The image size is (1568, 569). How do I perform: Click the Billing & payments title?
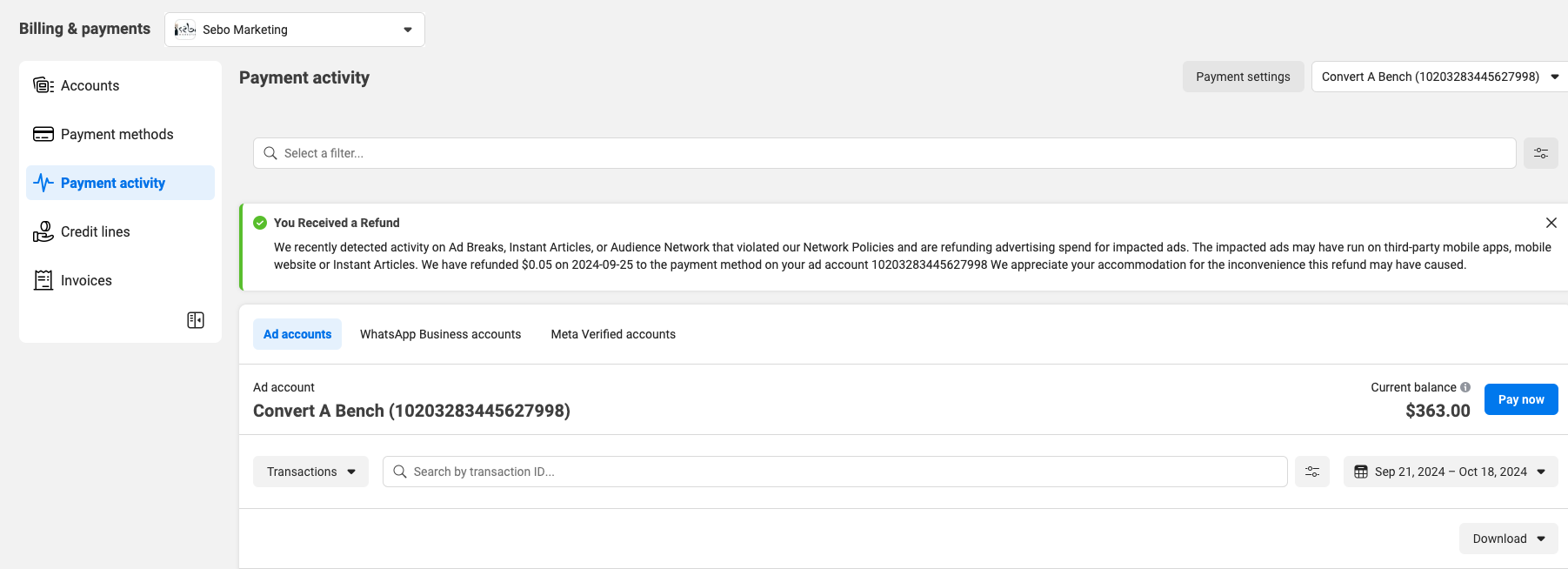(x=84, y=29)
